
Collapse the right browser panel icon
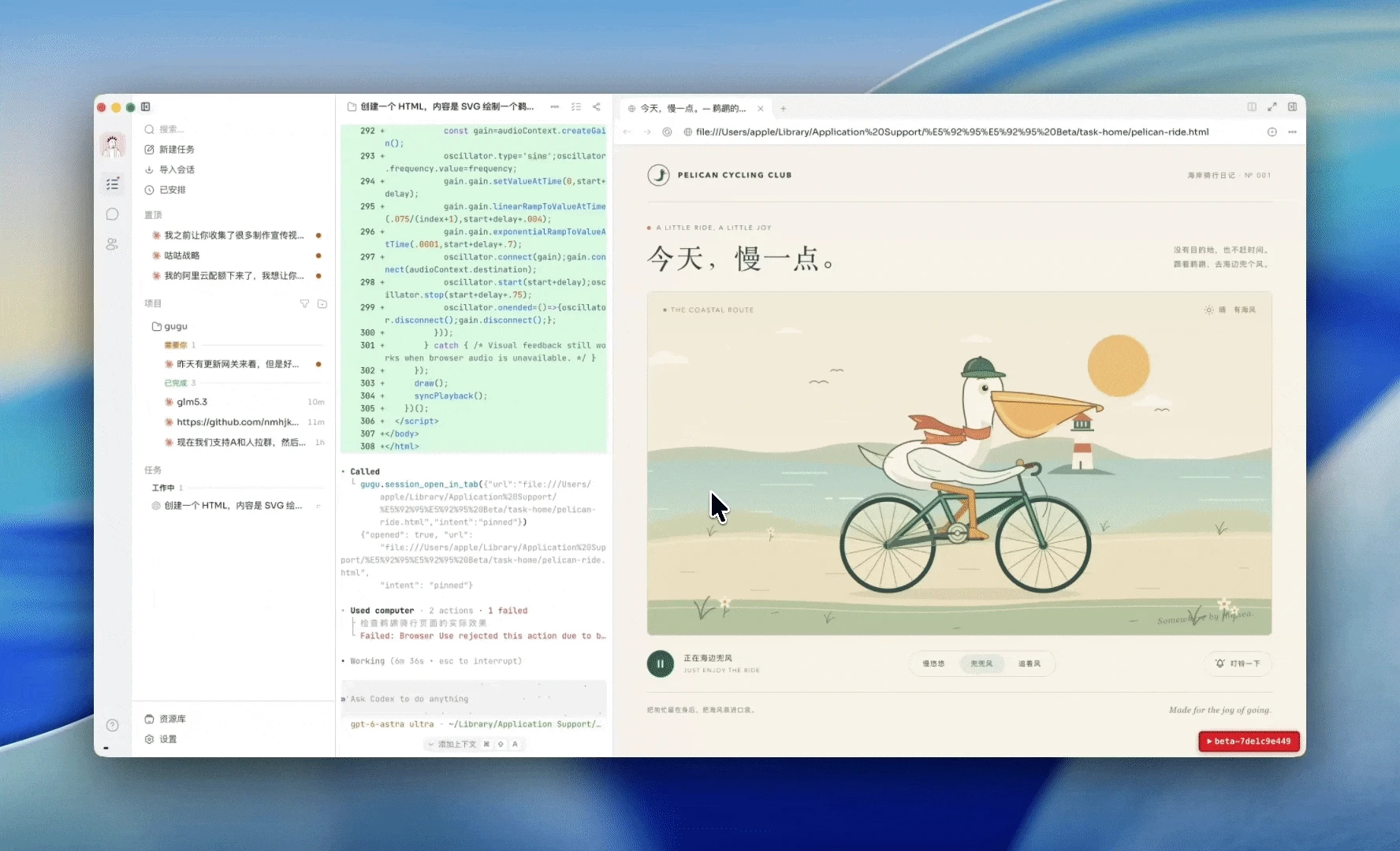pos(1293,107)
